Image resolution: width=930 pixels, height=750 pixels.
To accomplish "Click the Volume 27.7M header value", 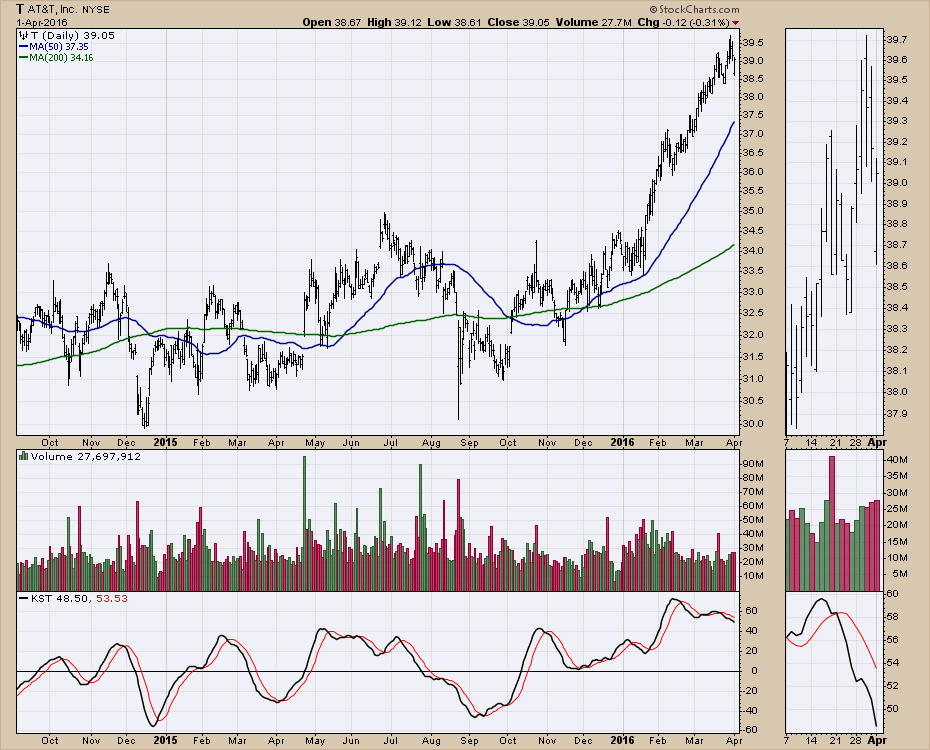I will pos(594,23).
